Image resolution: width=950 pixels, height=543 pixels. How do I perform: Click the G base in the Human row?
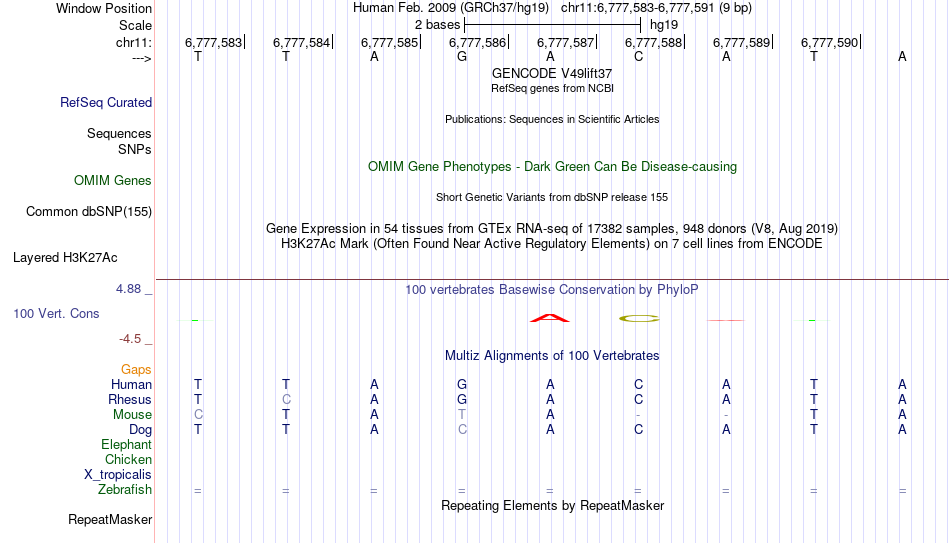coord(462,385)
